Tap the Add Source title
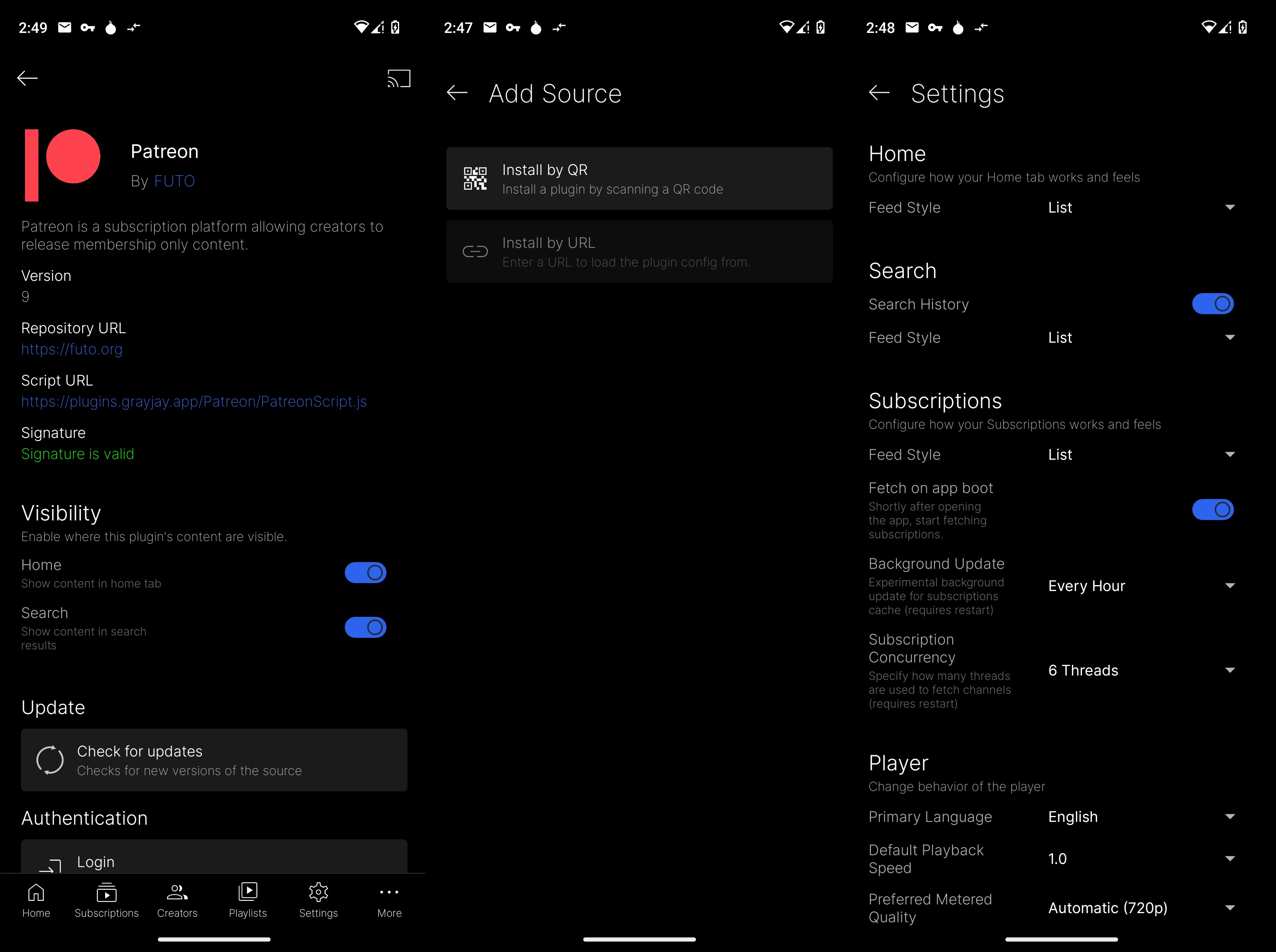1276x952 pixels. click(x=555, y=93)
